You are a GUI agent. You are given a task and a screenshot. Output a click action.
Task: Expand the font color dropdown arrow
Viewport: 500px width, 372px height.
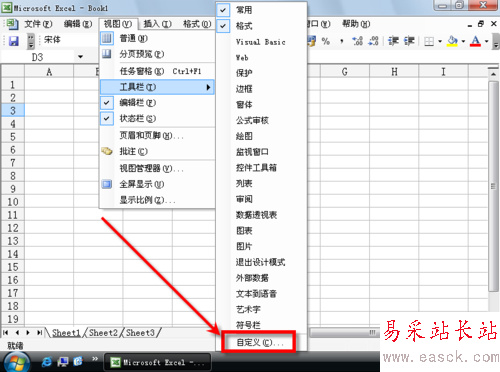point(486,41)
